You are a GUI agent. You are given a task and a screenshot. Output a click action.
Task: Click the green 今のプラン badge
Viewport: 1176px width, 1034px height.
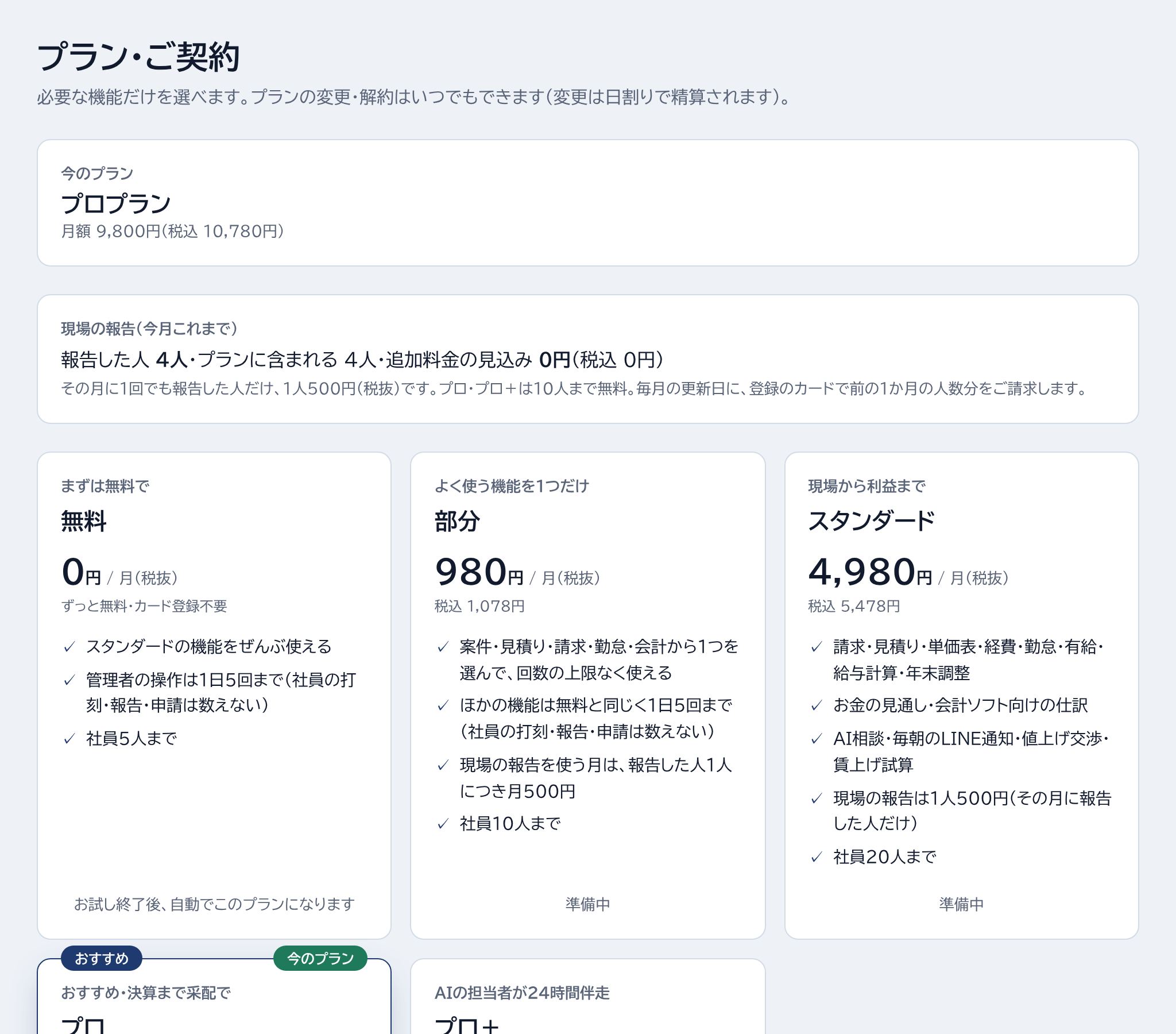[x=320, y=959]
